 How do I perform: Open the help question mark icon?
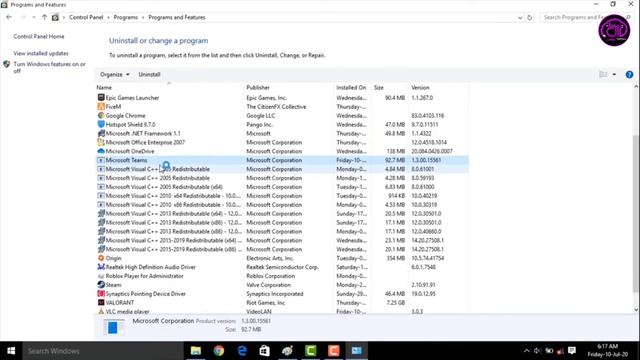(629, 74)
